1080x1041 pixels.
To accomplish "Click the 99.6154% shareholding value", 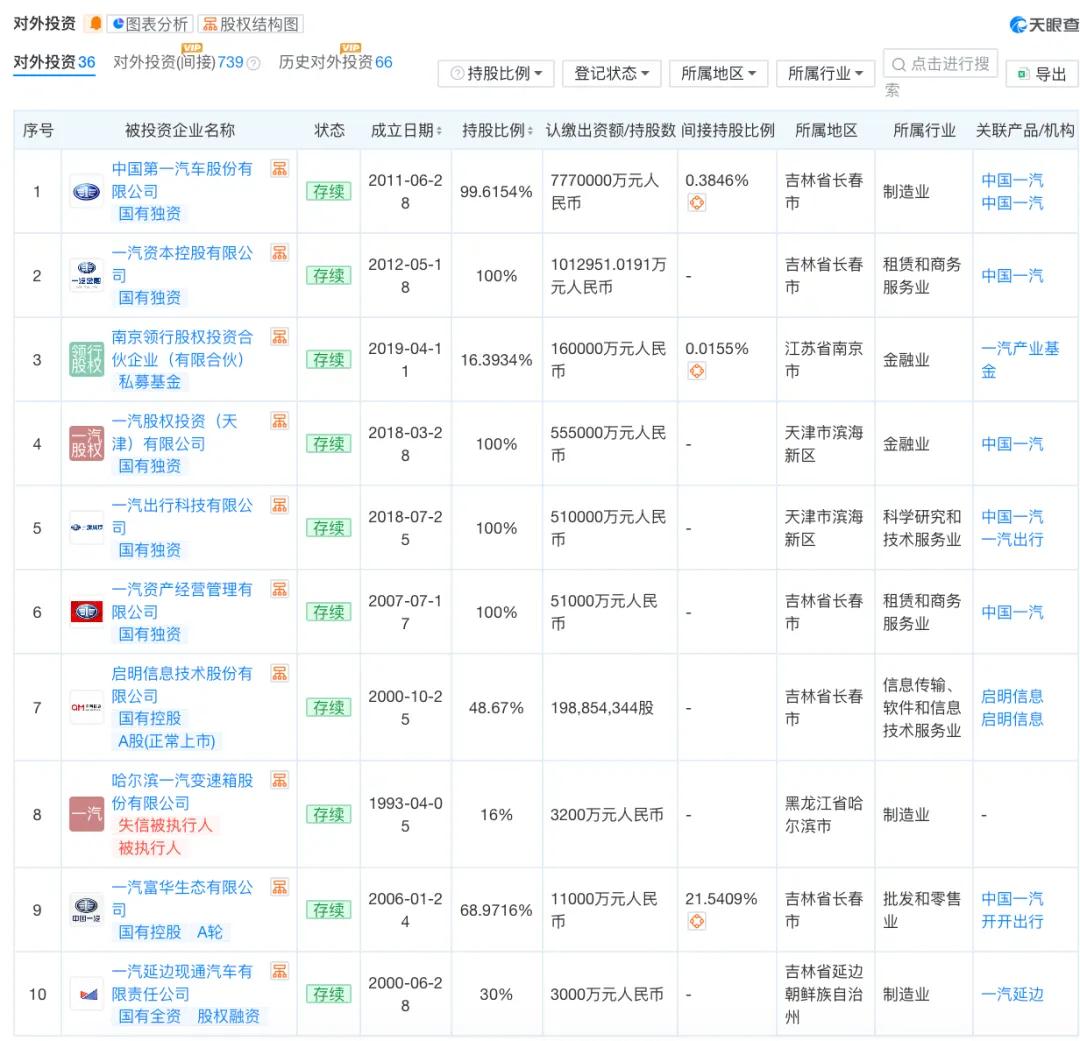I will click(x=496, y=192).
